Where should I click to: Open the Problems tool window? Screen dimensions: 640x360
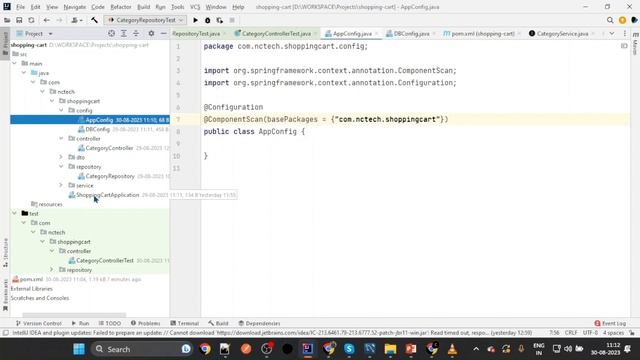145,323
